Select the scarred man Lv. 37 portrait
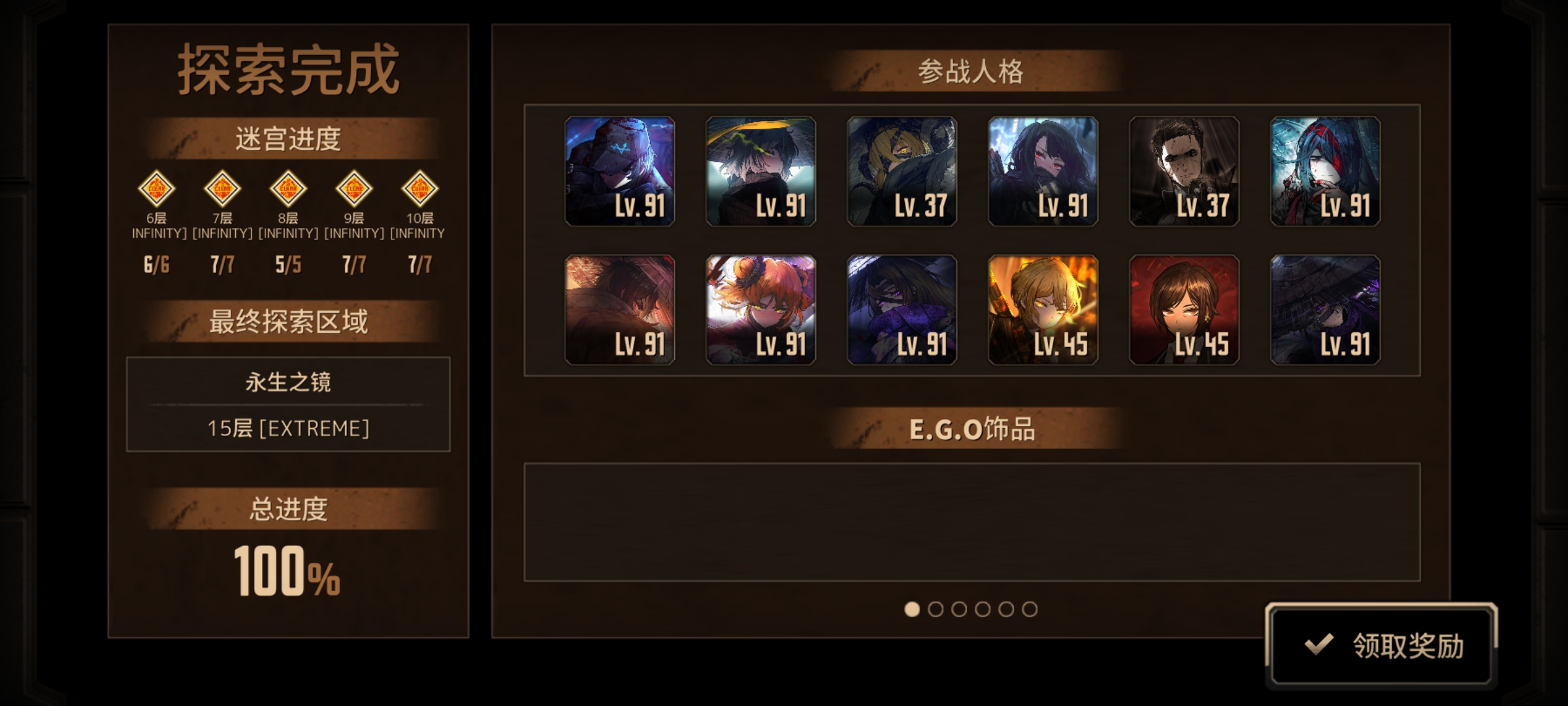The image size is (1568, 706). [x=1184, y=171]
